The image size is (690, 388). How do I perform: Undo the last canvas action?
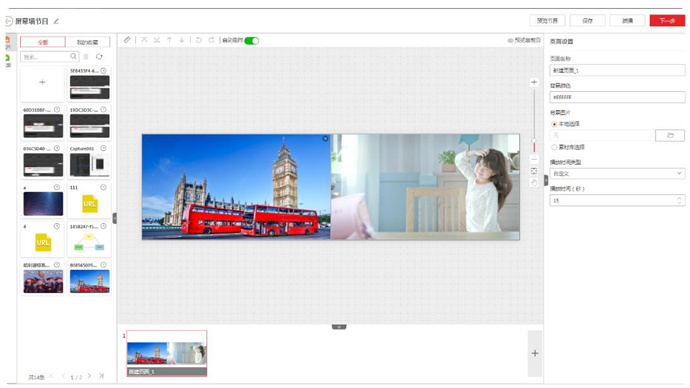tap(199, 40)
